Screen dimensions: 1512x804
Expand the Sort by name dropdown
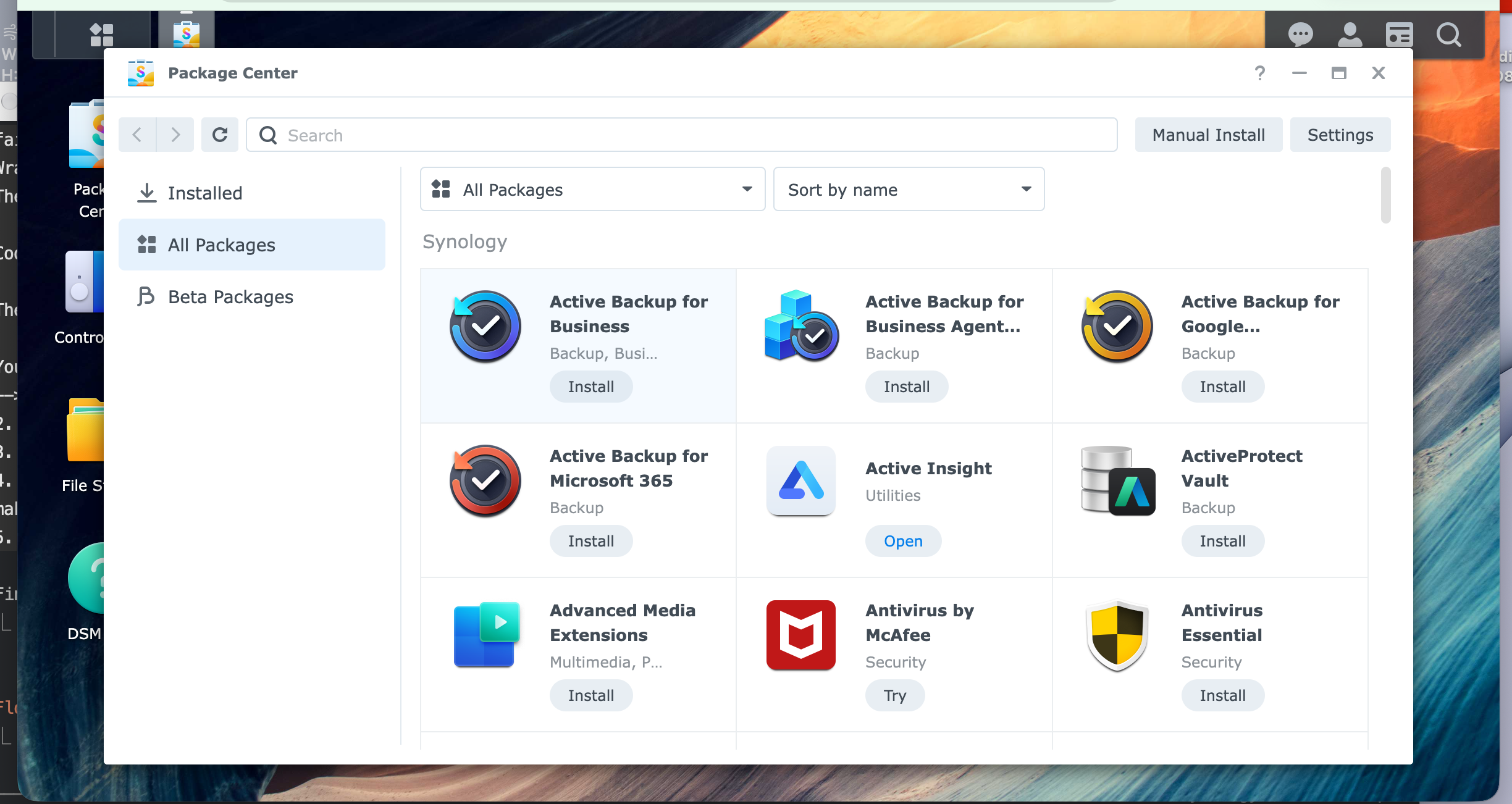pos(909,190)
